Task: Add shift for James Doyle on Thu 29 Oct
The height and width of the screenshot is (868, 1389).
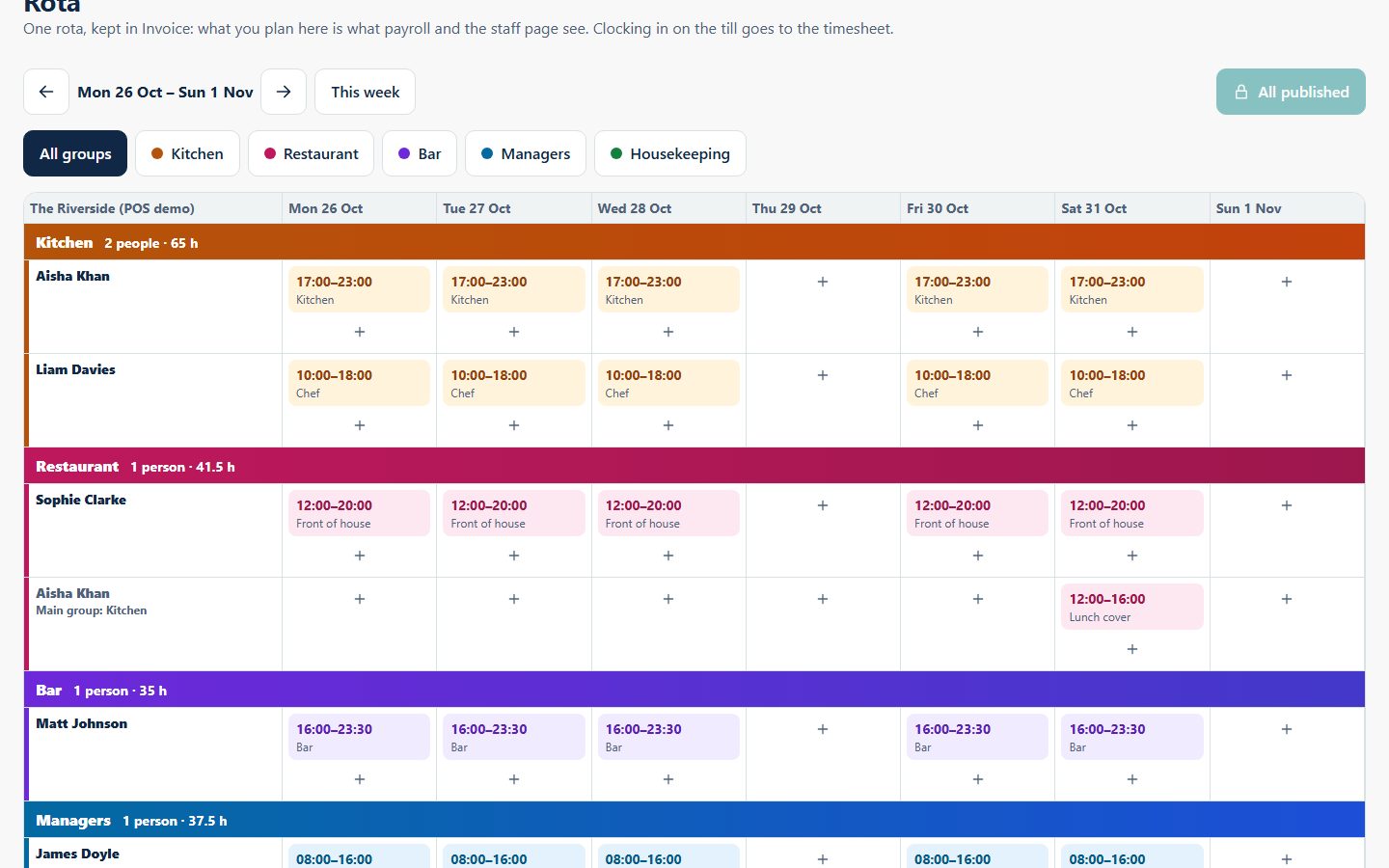Action: click(823, 858)
